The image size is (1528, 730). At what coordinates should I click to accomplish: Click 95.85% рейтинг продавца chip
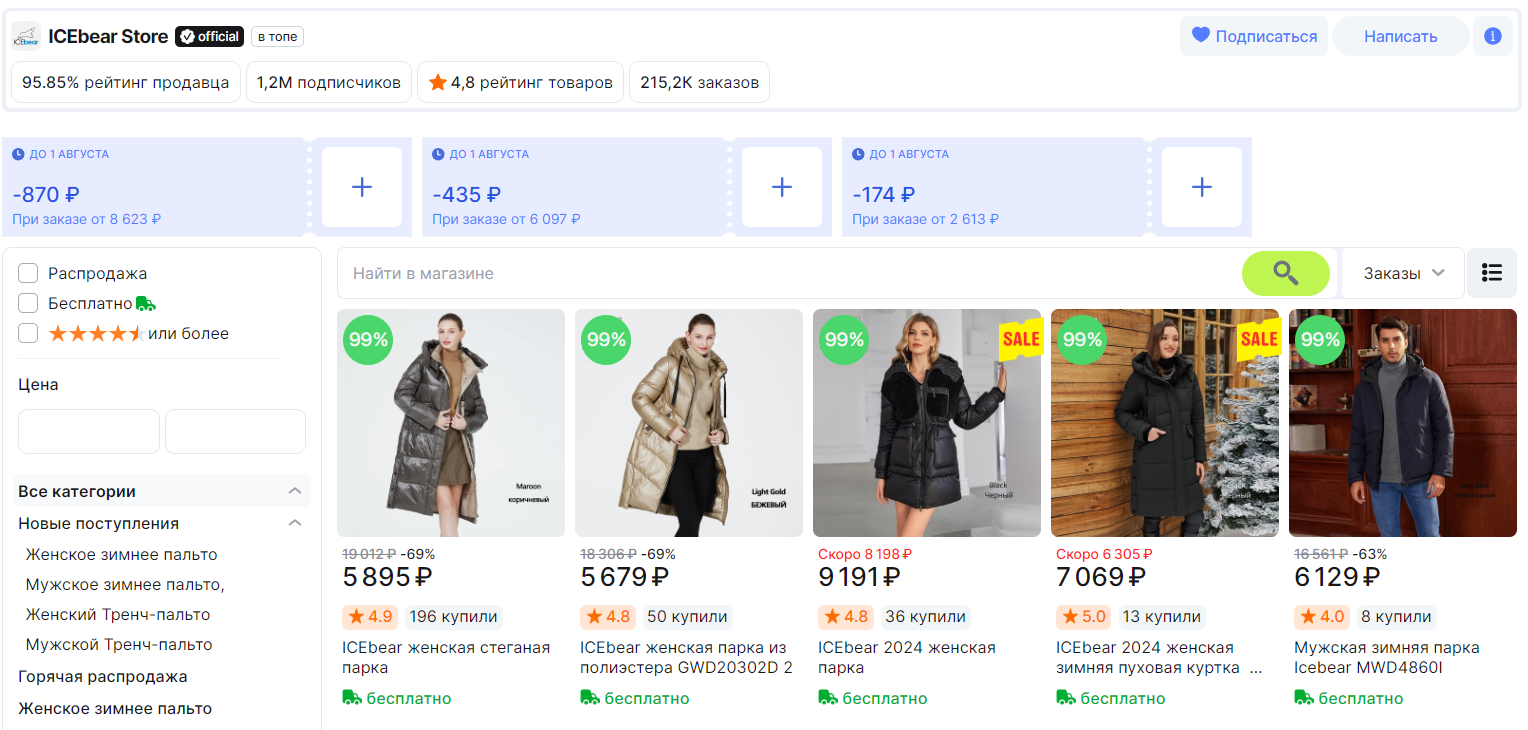coord(126,82)
